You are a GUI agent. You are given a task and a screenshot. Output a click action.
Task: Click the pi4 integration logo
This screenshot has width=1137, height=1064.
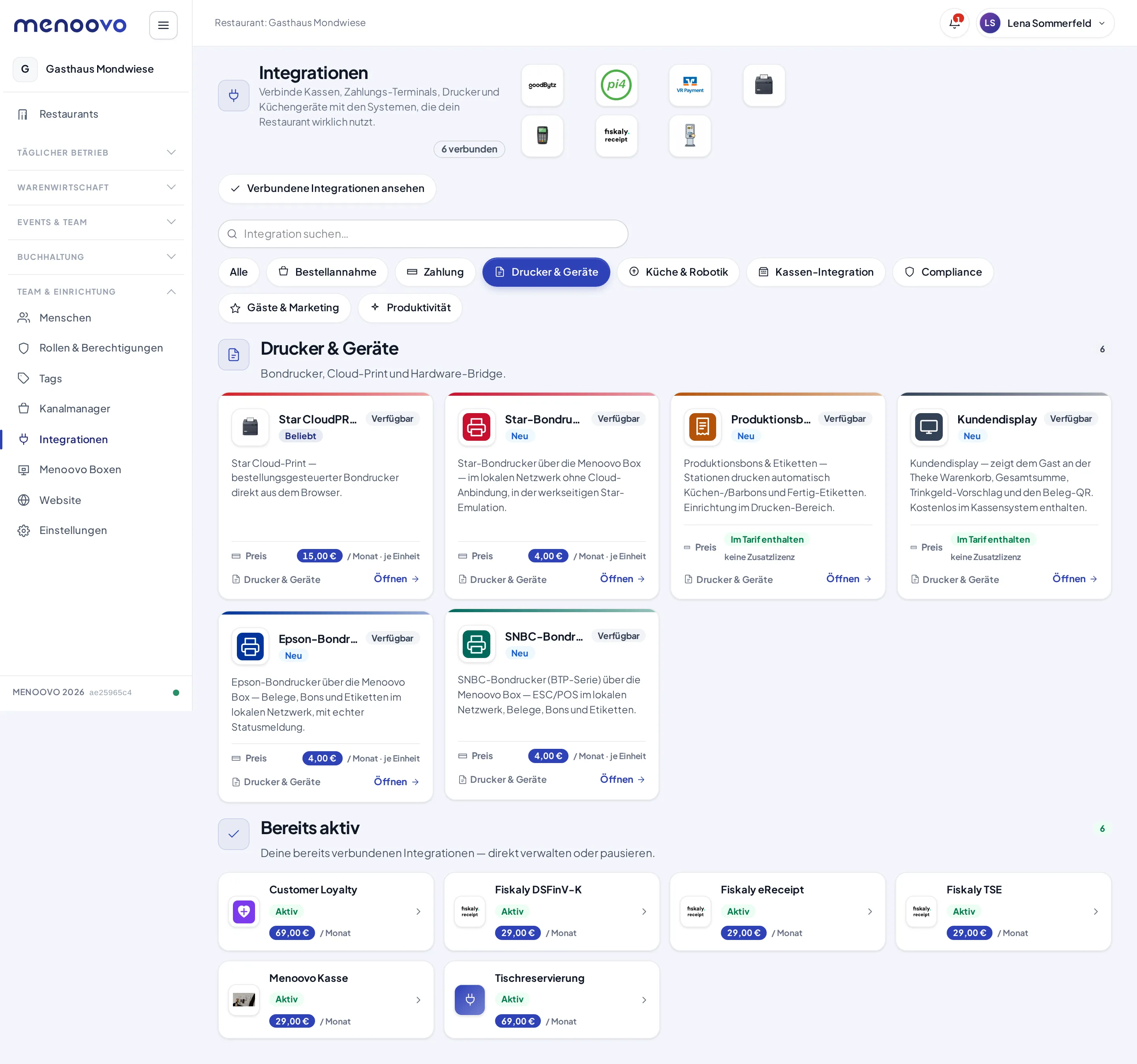[616, 85]
